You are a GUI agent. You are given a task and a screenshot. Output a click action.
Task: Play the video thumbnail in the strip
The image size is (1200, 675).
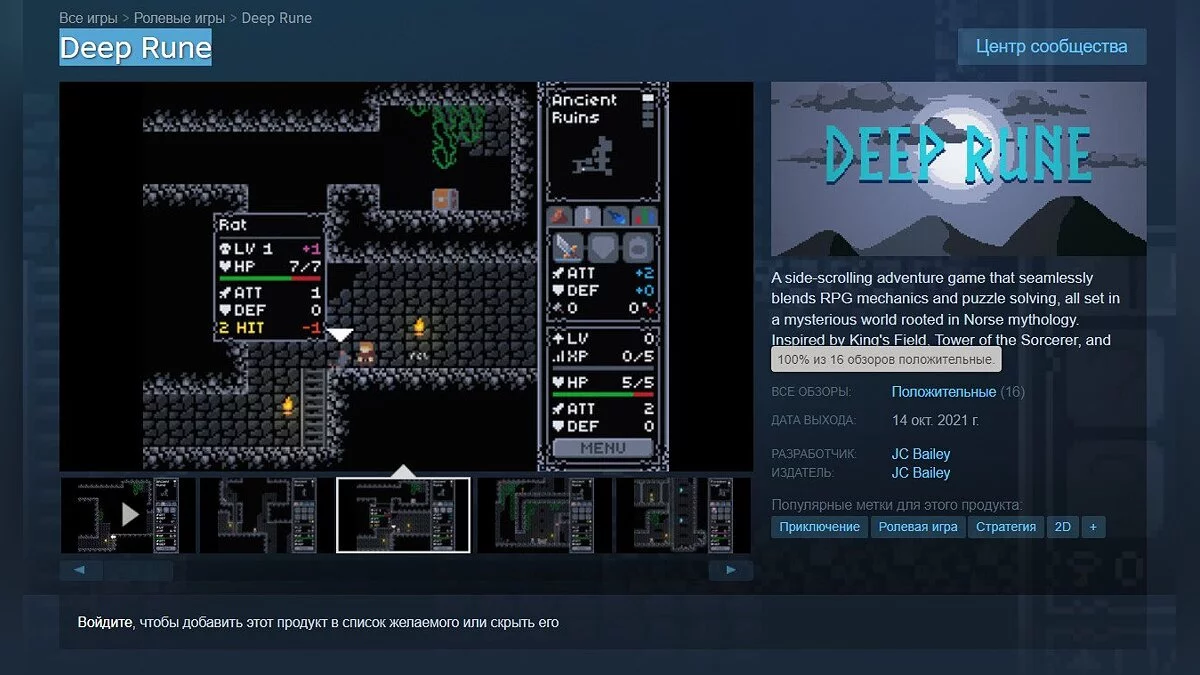pyautogui.click(x=128, y=515)
